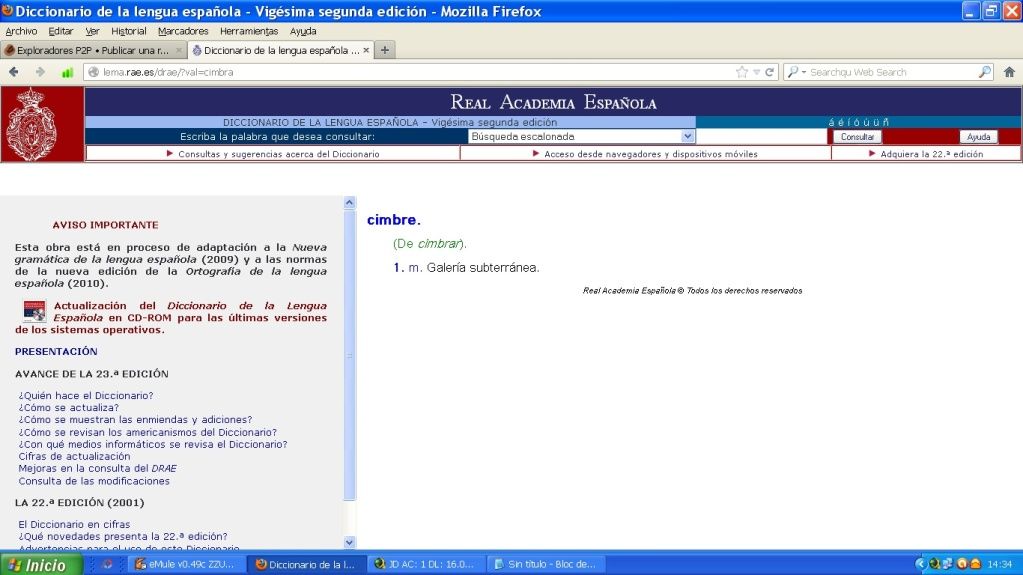The height and width of the screenshot is (575, 1023).
Task: Insert the ñ special character
Action: click(x=885, y=122)
